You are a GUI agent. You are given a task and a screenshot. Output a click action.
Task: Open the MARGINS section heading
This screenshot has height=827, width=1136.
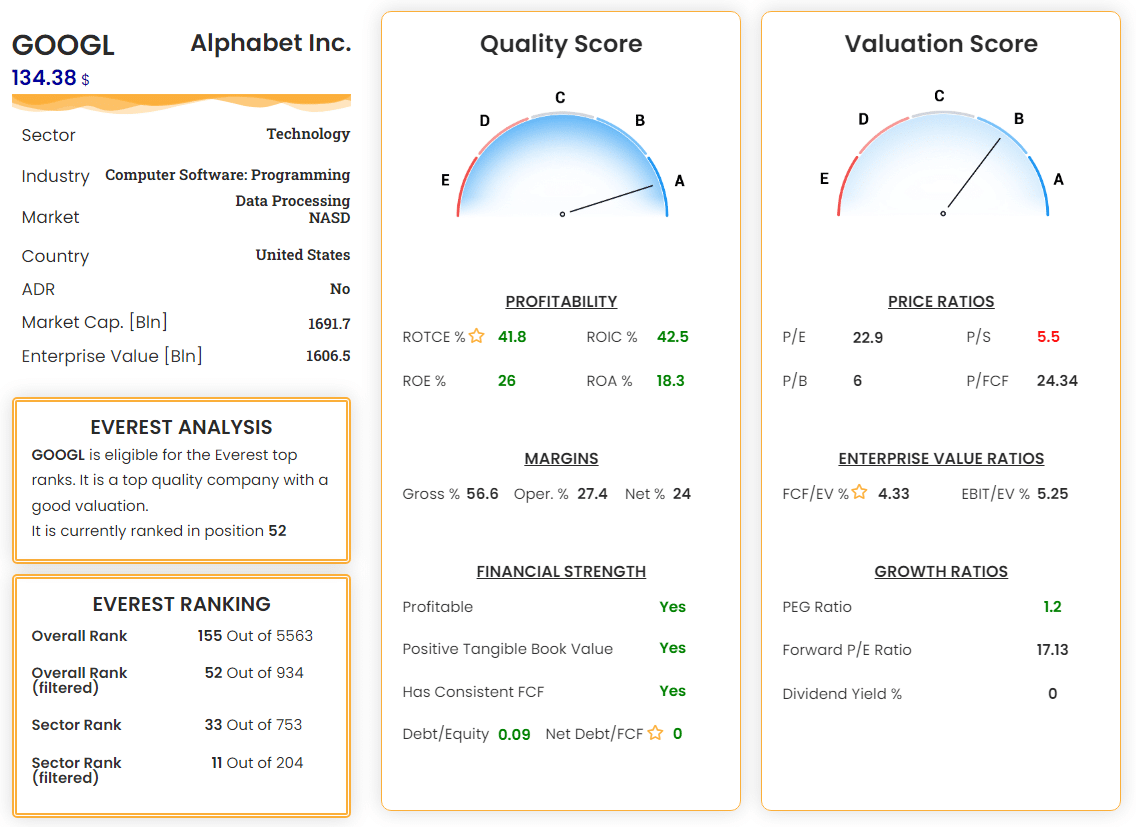[561, 459]
